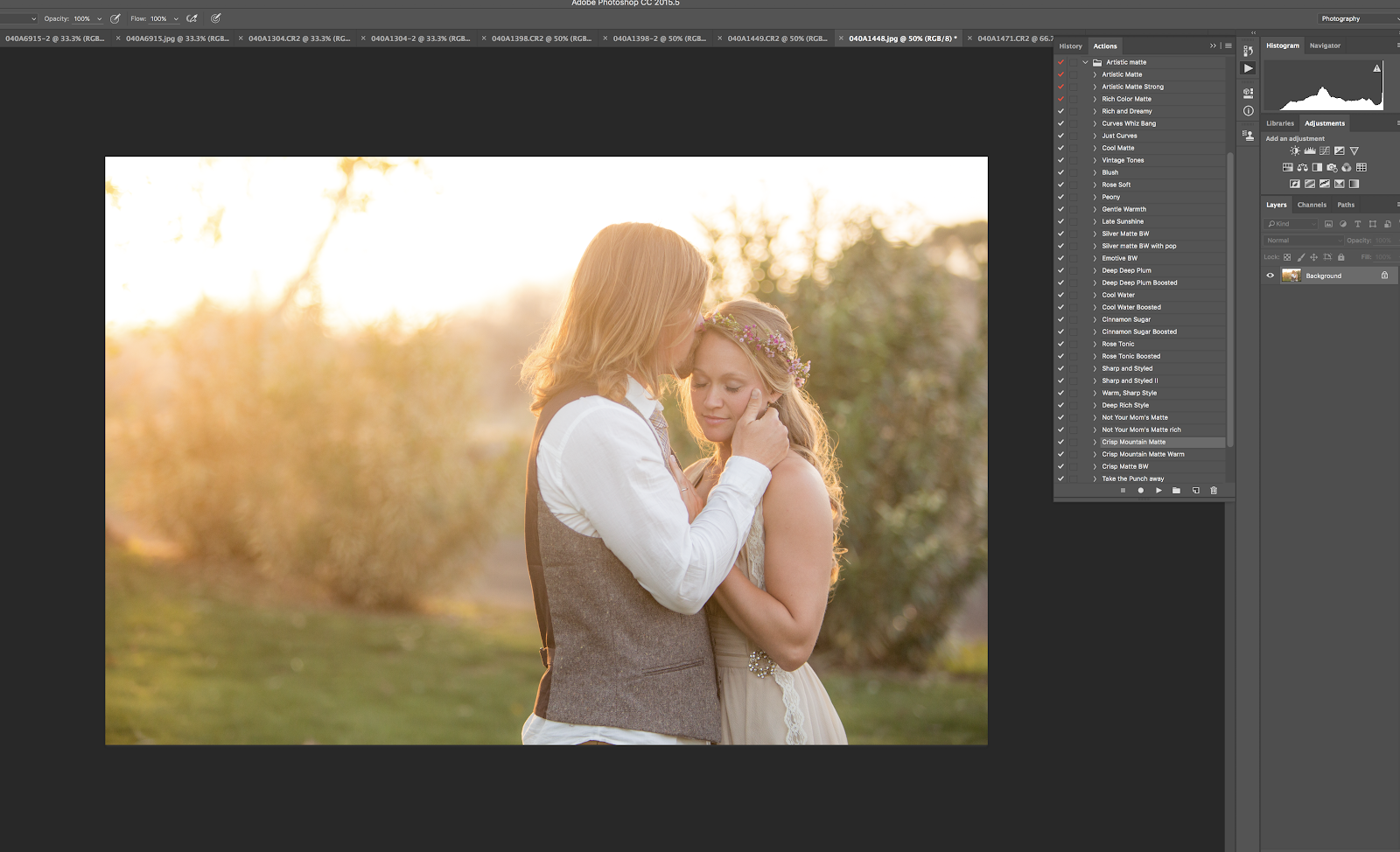Image resolution: width=1400 pixels, height=852 pixels.
Task: Open the 040A1449.CR2 document tab
Action: pos(777,38)
